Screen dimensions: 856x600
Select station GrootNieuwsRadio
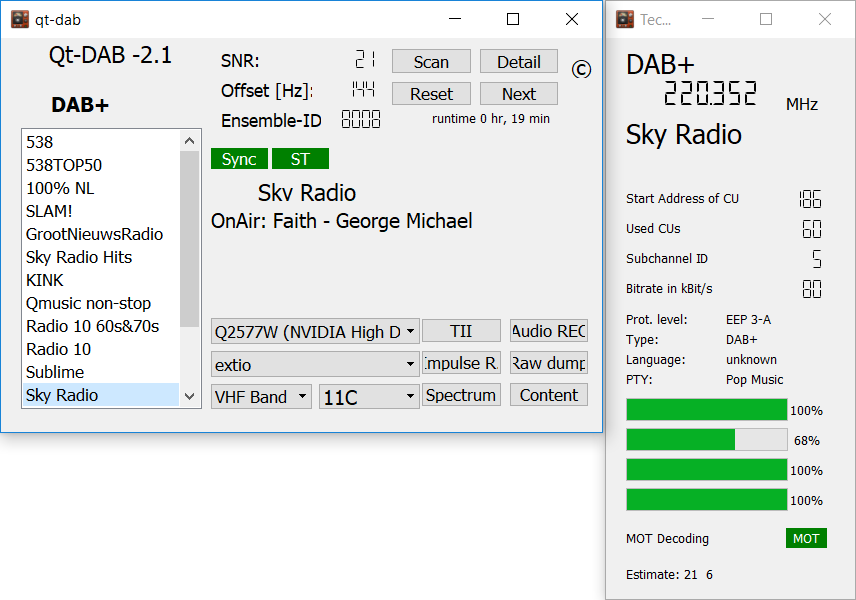click(102, 234)
